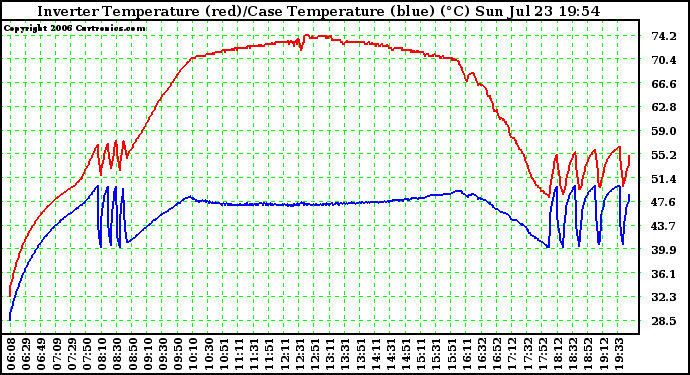
Task: Click the 07:09 time label
Action: click(57, 354)
